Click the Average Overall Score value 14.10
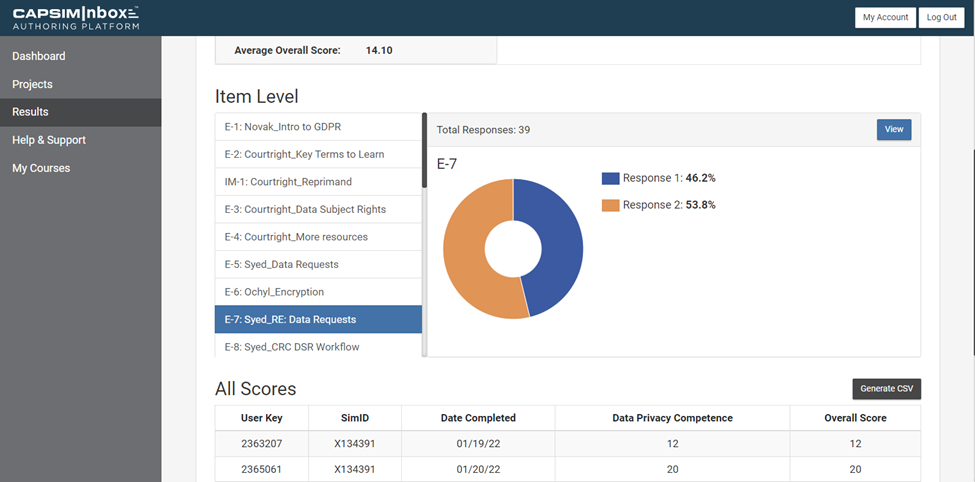The height and width of the screenshot is (482, 975). [379, 50]
